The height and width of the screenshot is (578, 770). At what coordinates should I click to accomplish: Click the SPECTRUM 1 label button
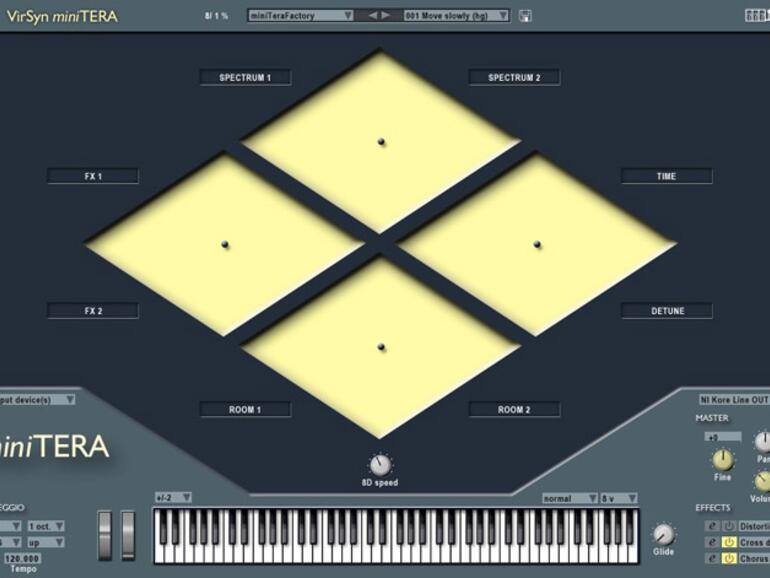pyautogui.click(x=245, y=78)
